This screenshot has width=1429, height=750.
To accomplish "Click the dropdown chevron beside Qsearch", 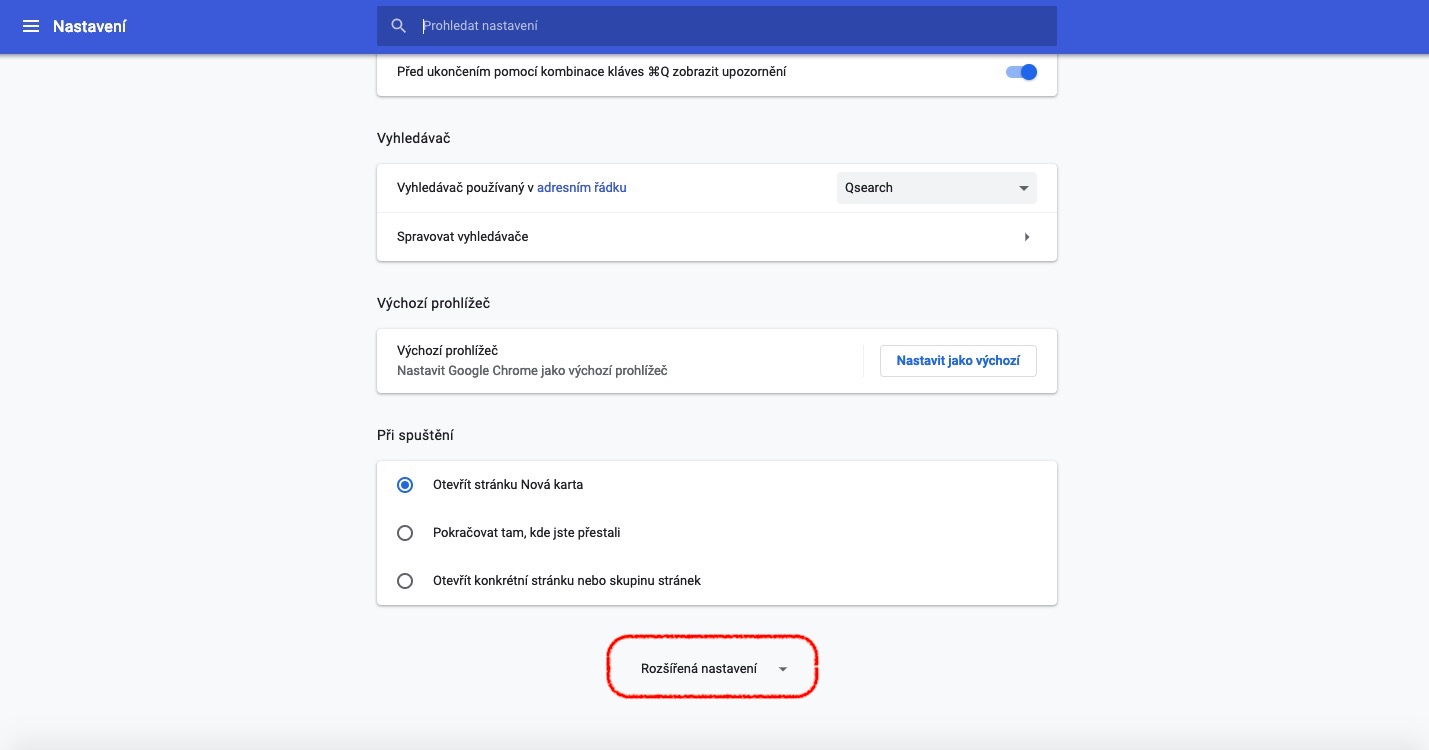I will [x=1023, y=187].
